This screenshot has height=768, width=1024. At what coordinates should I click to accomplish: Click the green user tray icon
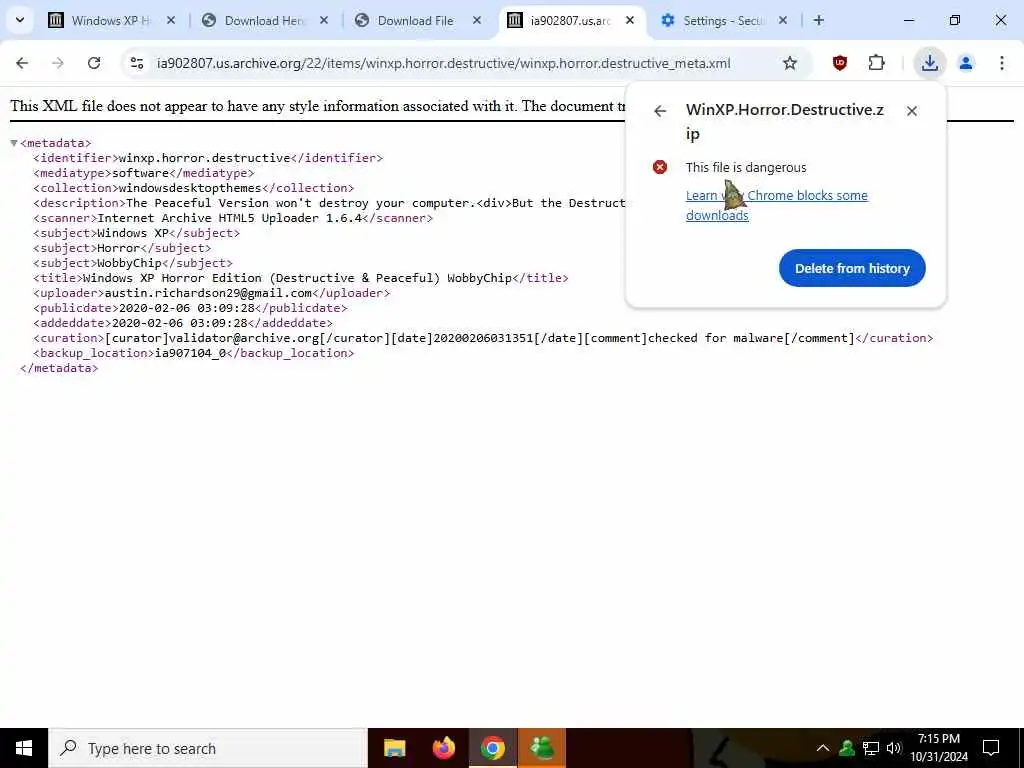pyautogui.click(x=847, y=748)
